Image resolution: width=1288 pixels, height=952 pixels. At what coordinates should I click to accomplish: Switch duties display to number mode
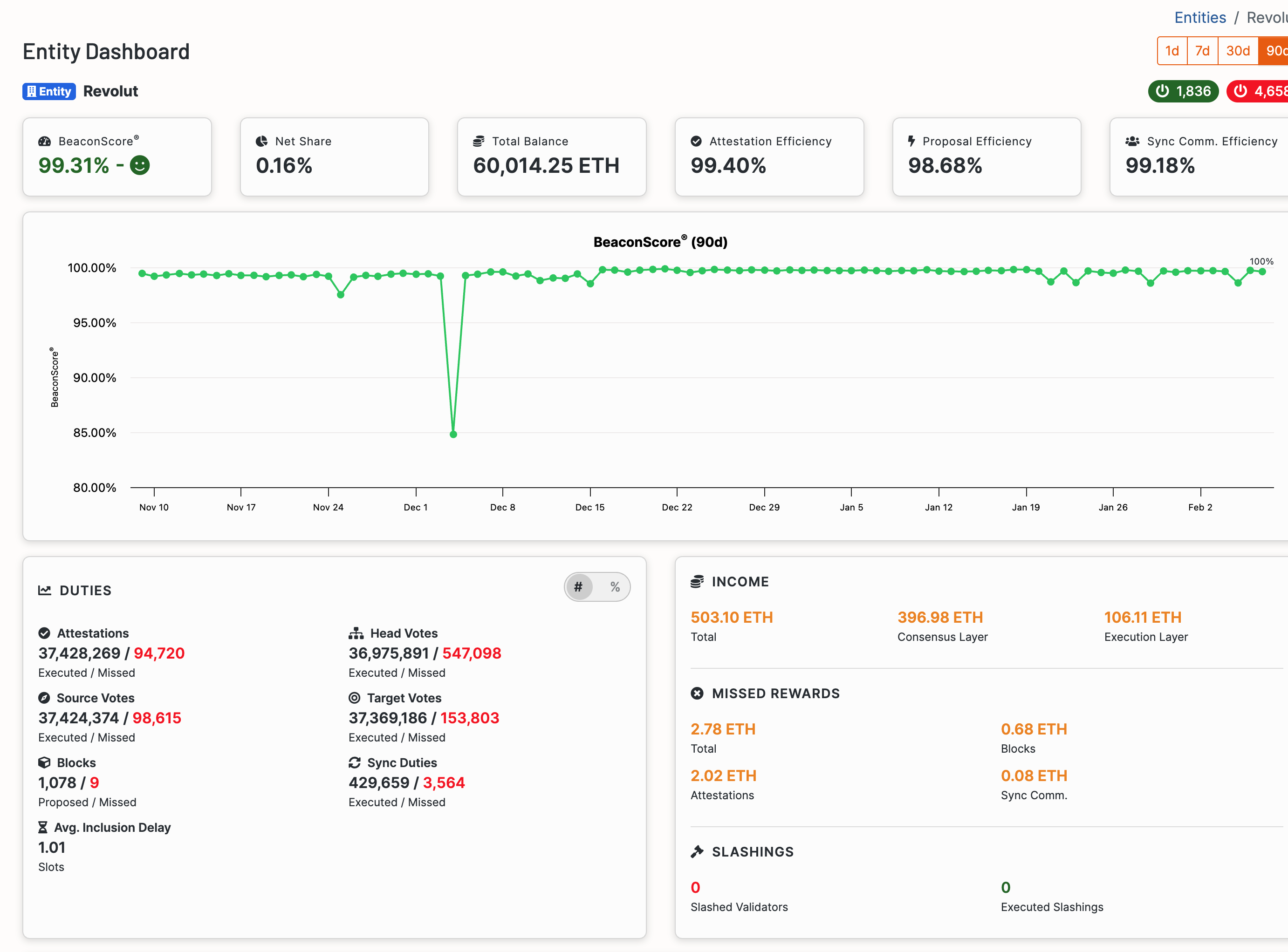578,587
